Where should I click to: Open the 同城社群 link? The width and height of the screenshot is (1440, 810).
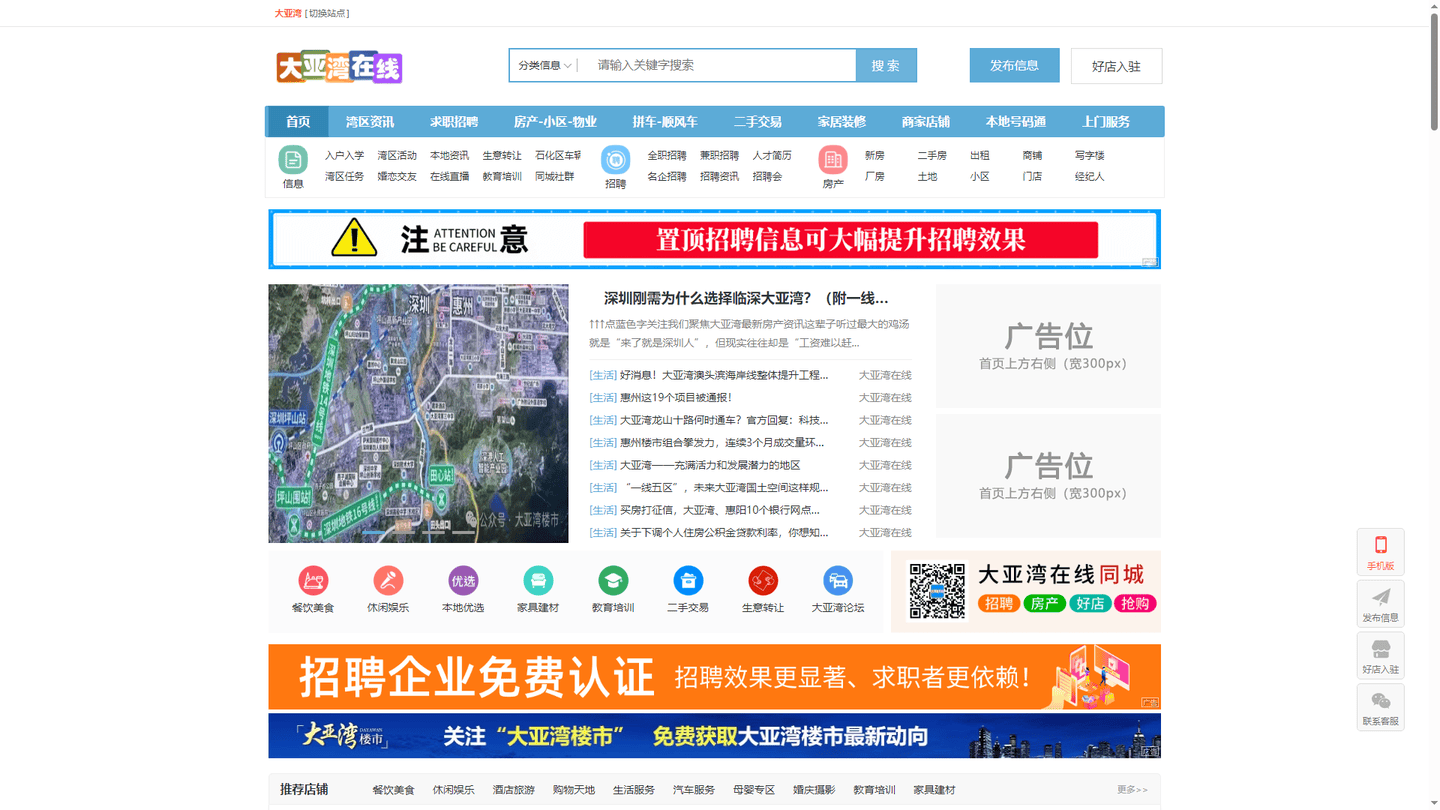[x=555, y=176]
